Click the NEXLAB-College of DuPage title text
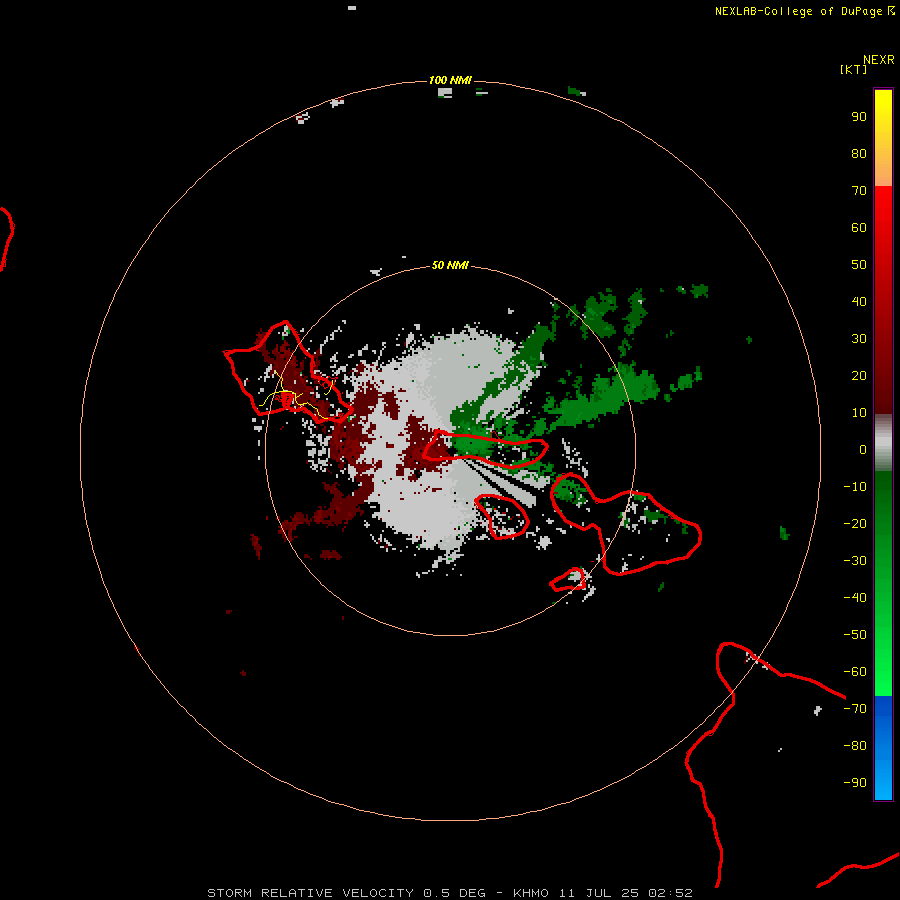This screenshot has width=900, height=900. pyautogui.click(x=799, y=11)
